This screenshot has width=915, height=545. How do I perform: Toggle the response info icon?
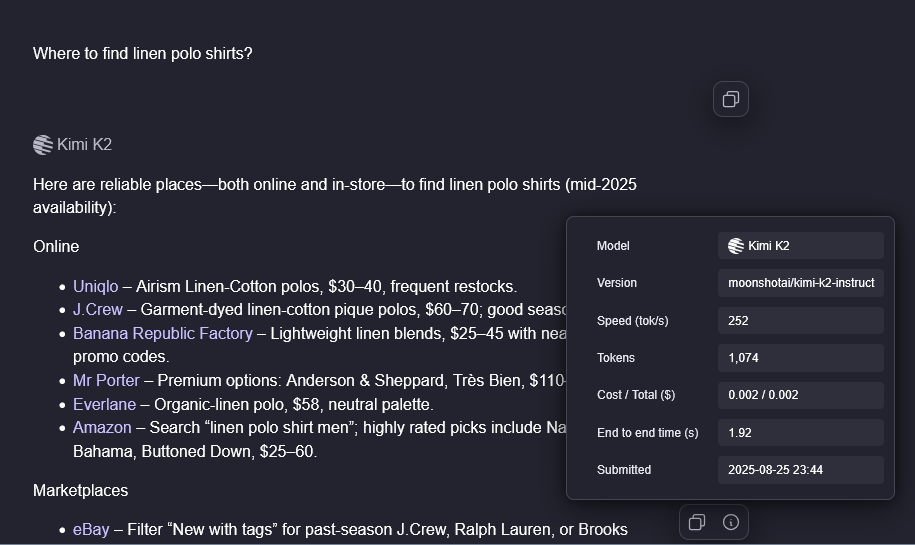pos(731,522)
